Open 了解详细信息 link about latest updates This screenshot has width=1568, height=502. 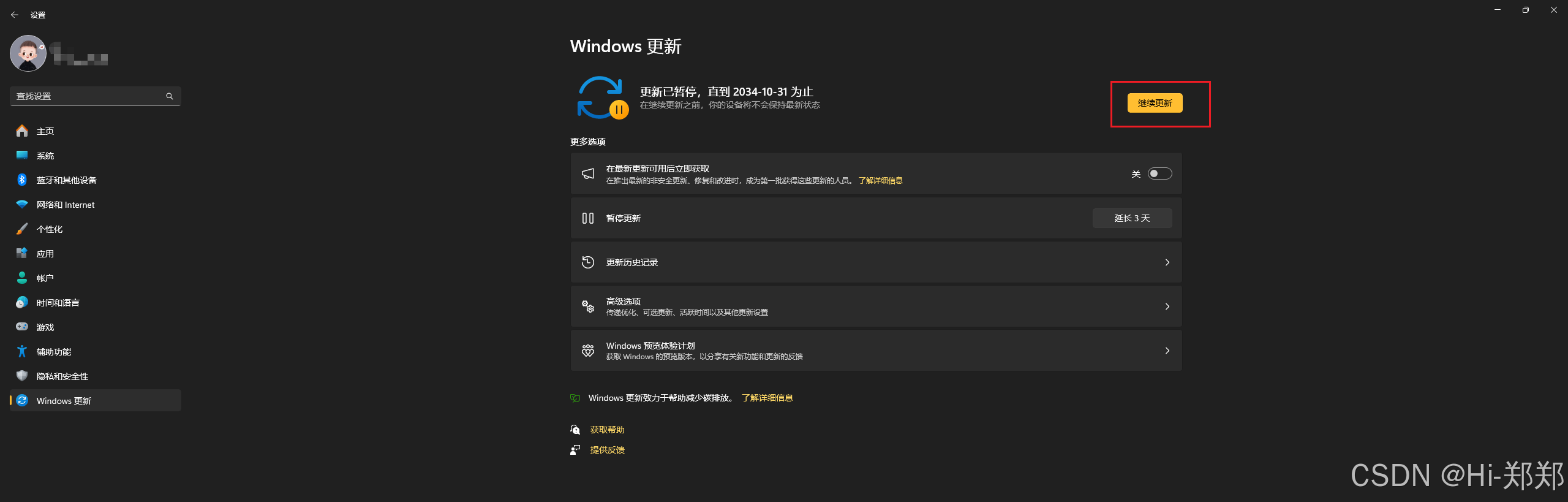click(x=880, y=181)
